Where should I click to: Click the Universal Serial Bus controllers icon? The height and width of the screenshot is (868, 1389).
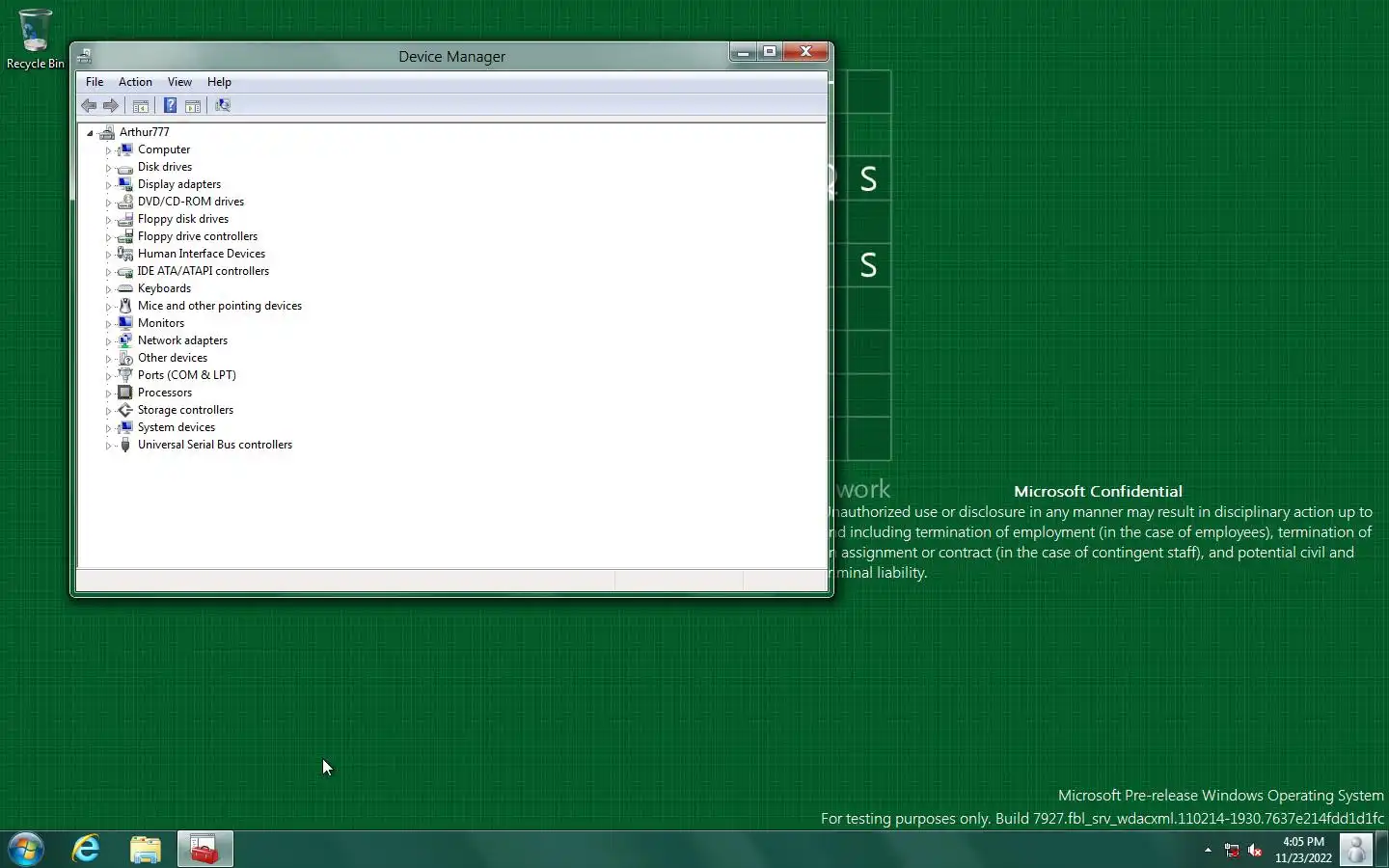click(x=124, y=445)
